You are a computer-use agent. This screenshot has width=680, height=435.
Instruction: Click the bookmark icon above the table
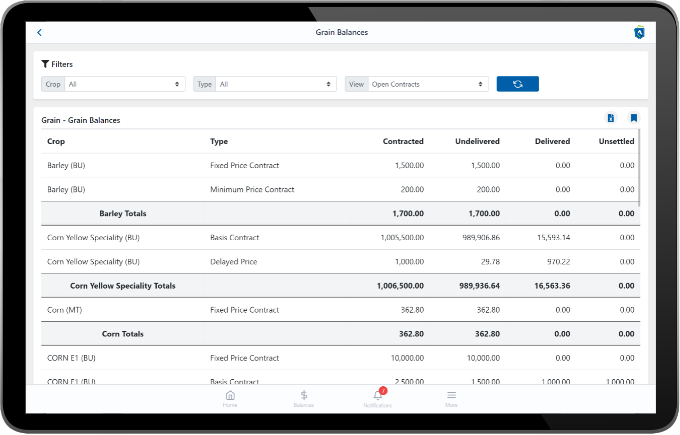coord(633,119)
